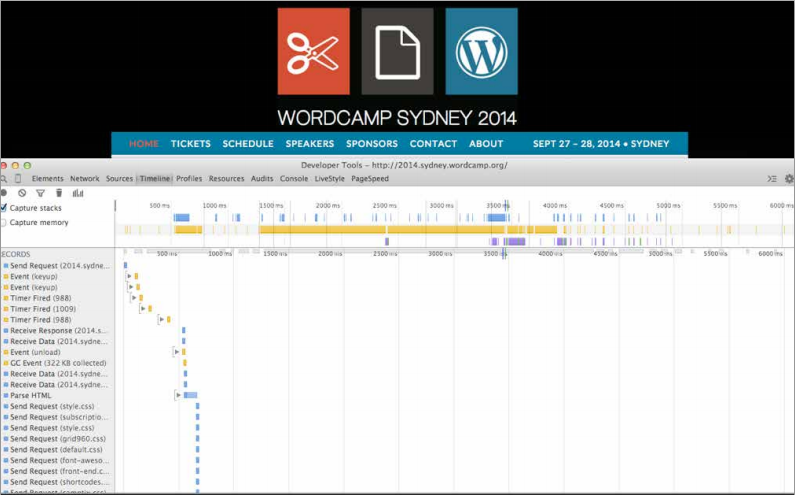The width and height of the screenshot is (795, 495).
Task: Switch to the PageSpeed tab
Action: [370, 179]
